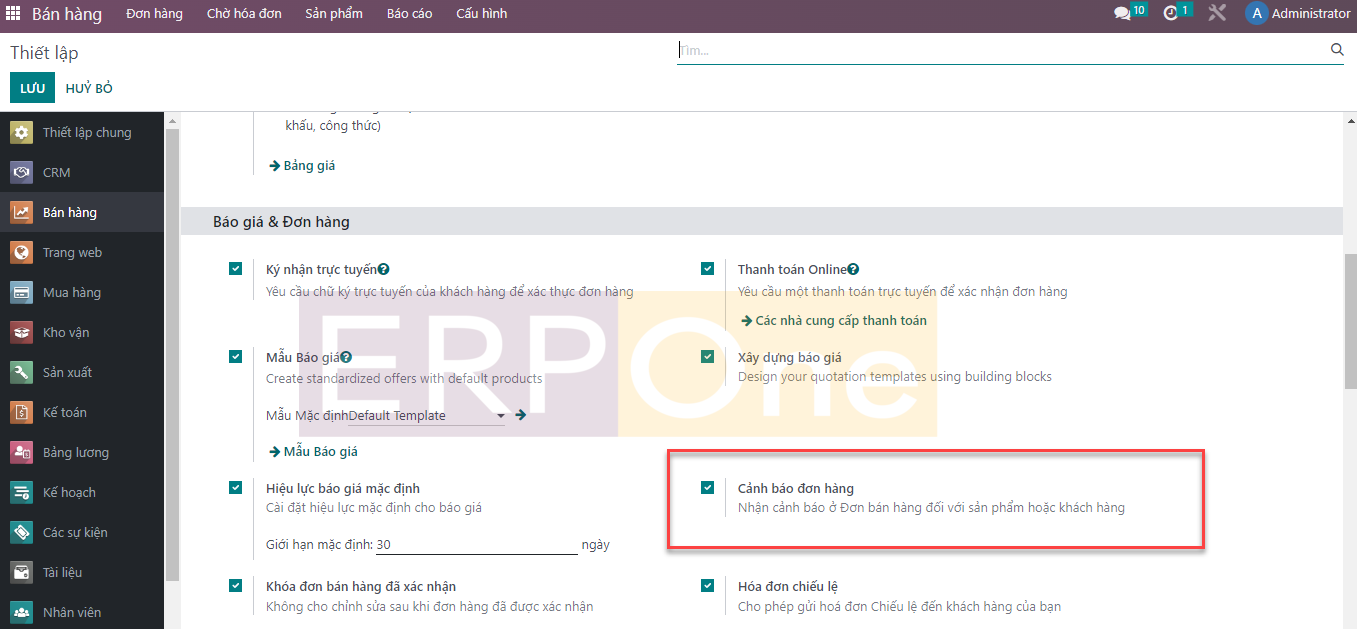Image resolution: width=1357 pixels, height=629 pixels.
Task: Open the Cấu hình top menu
Action: point(481,14)
